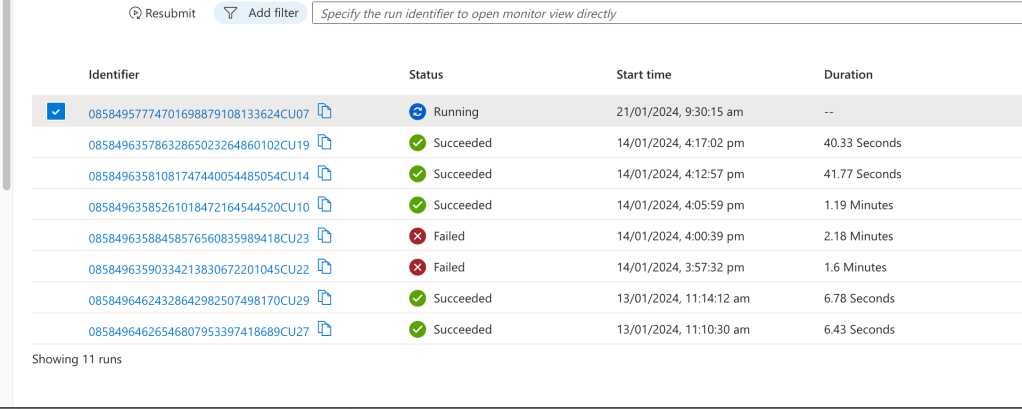Image resolution: width=1022 pixels, height=409 pixels.
Task: Copy the run identifier ending in CU22
Action: [x=325, y=266]
